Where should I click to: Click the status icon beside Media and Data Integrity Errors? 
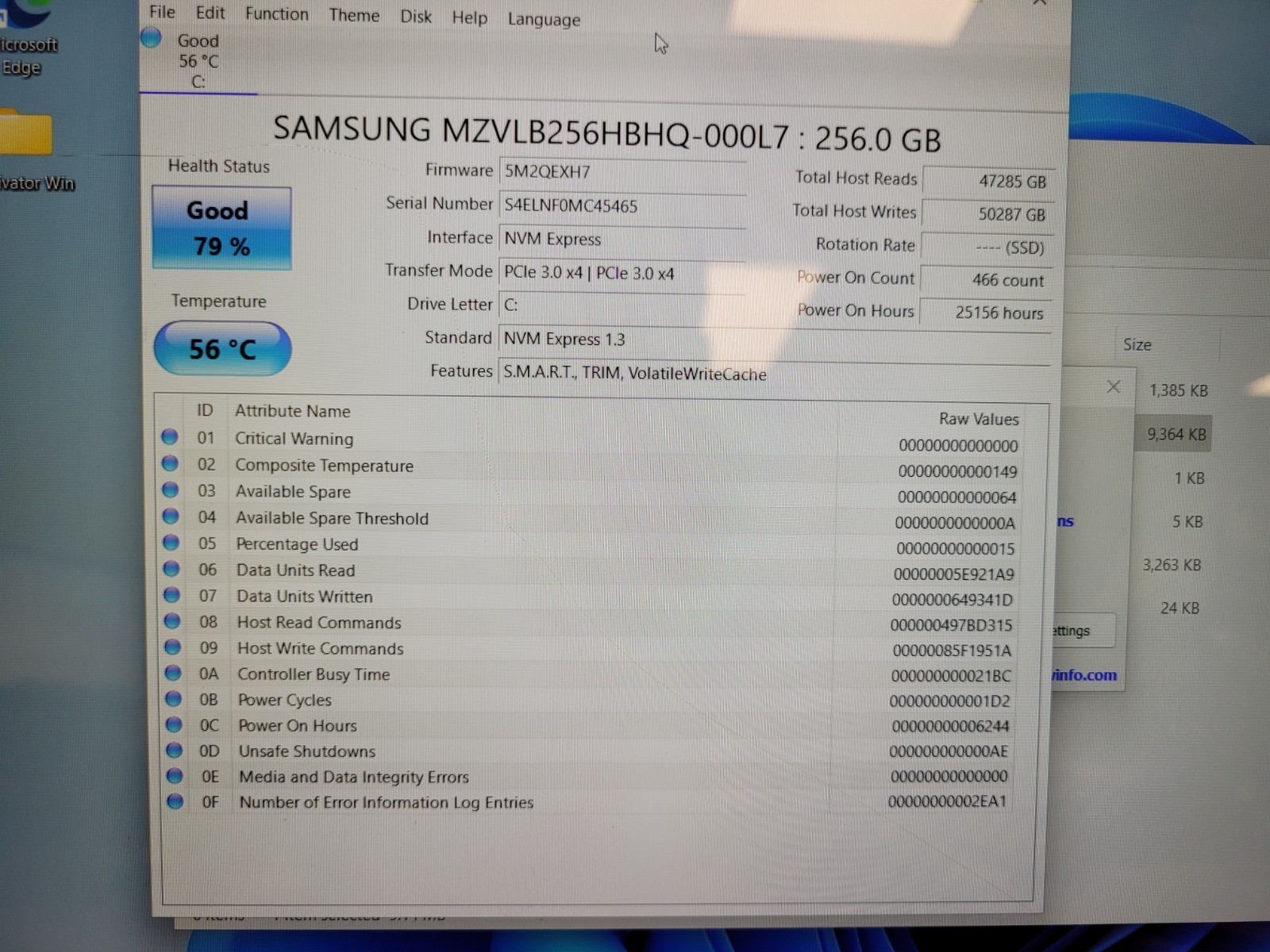[175, 776]
